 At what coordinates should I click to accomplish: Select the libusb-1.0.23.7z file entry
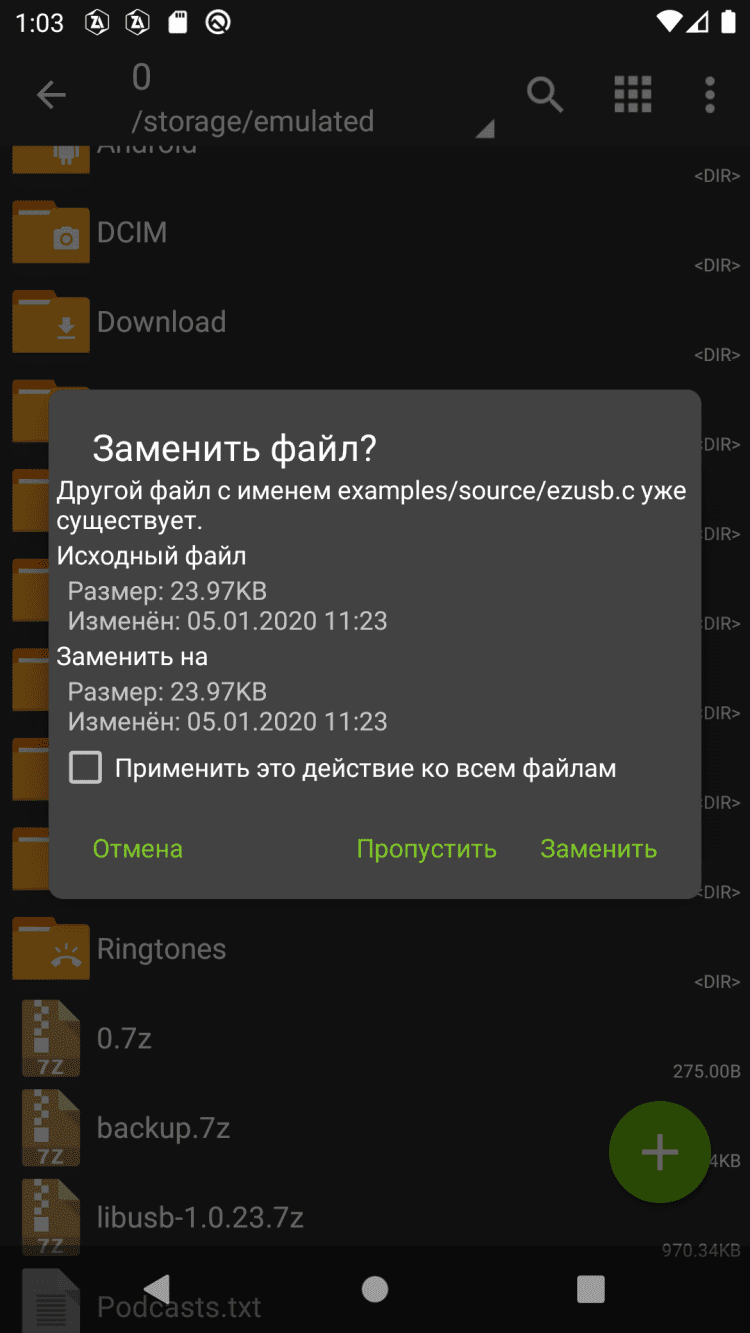click(x=375, y=1218)
